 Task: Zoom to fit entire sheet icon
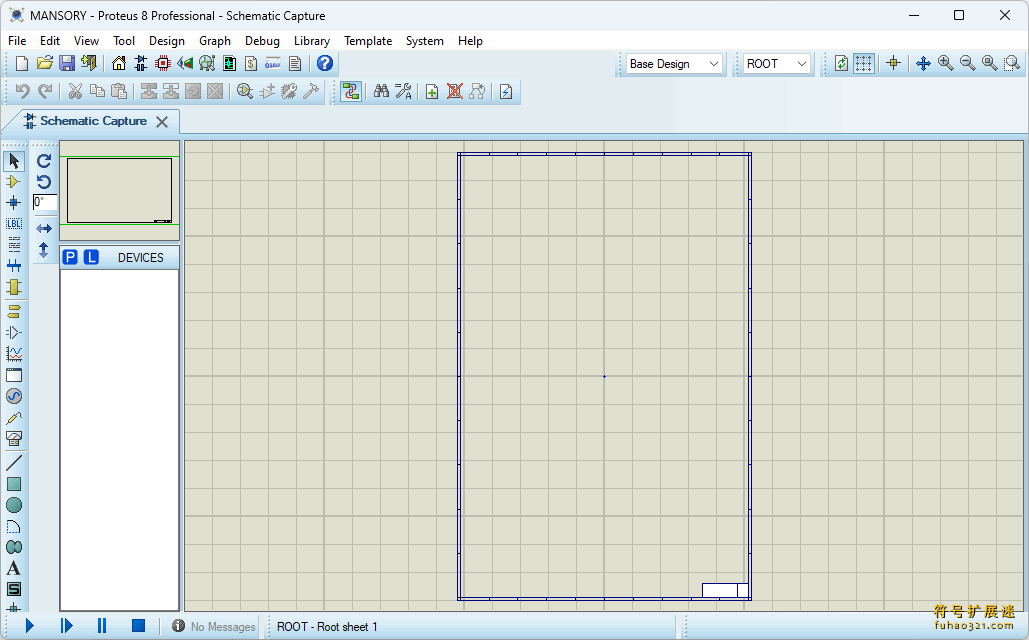990,64
